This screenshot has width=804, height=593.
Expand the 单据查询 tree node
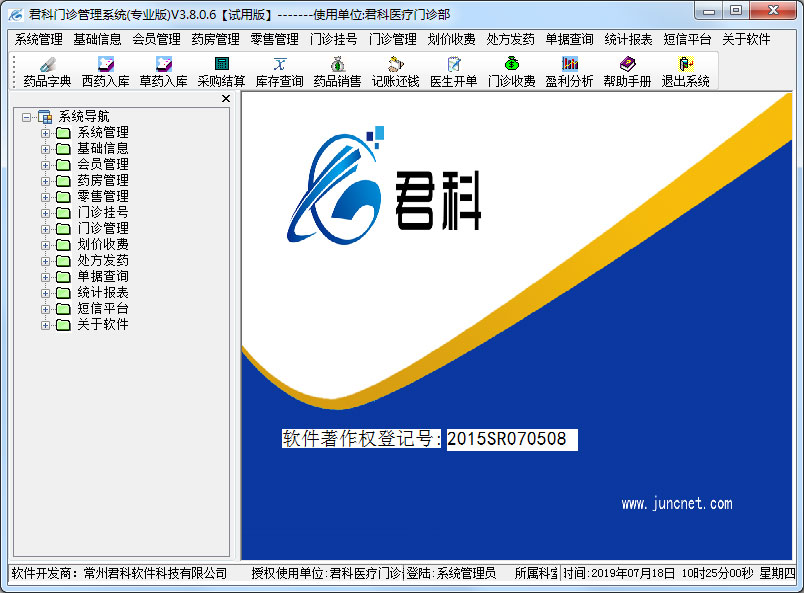click(x=45, y=277)
